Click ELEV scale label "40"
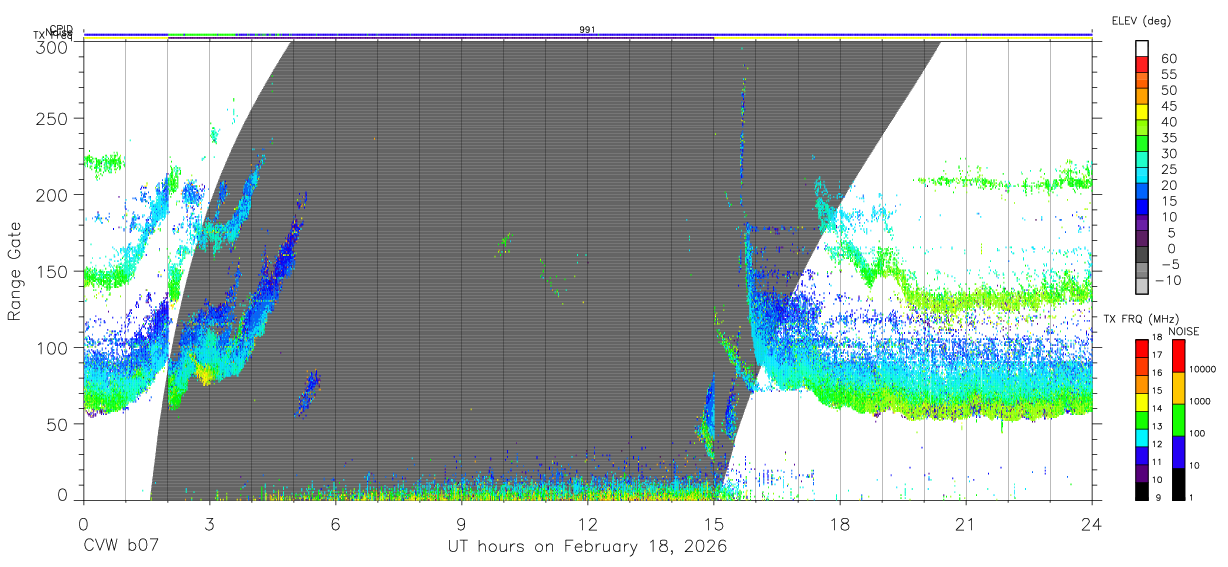The image size is (1228, 567). (x=1169, y=122)
